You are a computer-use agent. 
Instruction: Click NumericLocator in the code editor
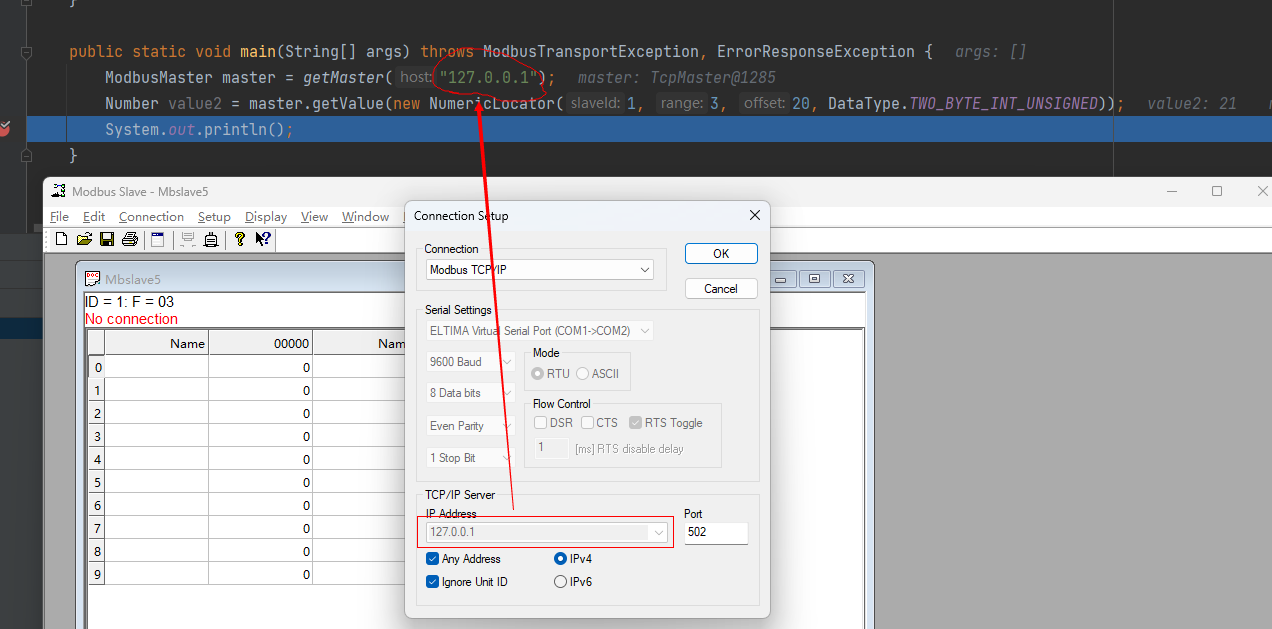[492, 104]
